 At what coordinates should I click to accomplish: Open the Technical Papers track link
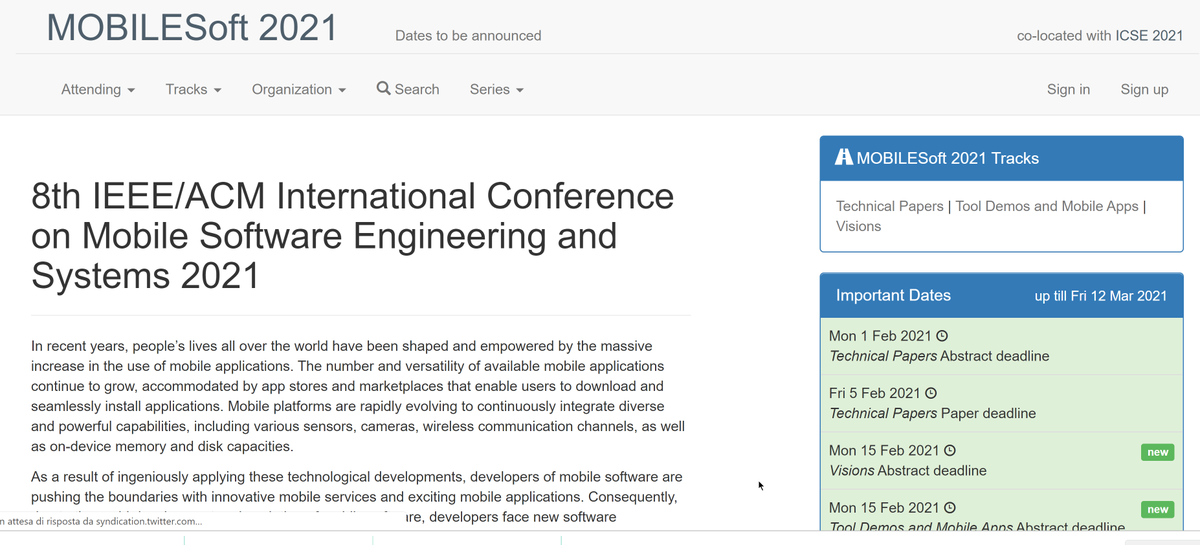pos(889,206)
